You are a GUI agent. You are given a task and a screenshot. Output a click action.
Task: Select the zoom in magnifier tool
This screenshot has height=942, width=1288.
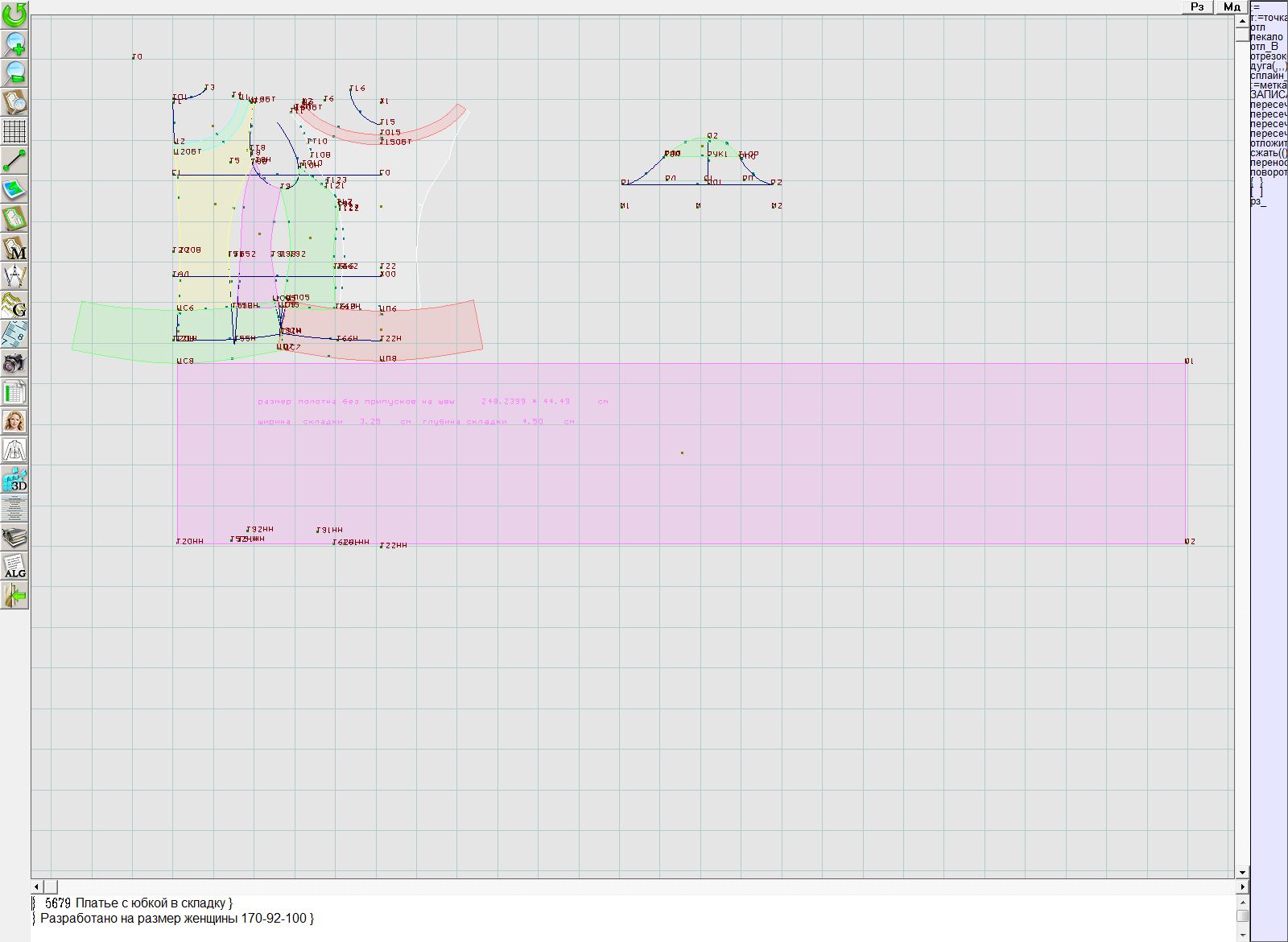14,43
